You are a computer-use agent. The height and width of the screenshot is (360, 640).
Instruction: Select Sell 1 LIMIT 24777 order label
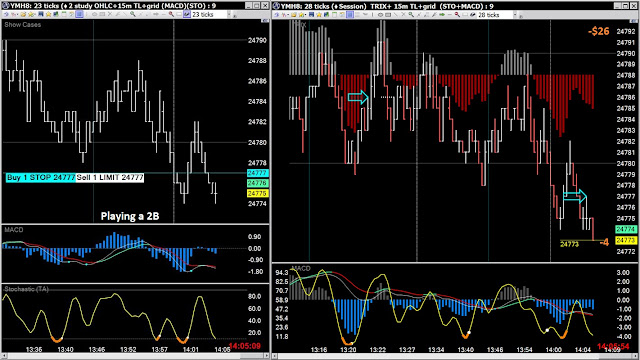tap(110, 178)
